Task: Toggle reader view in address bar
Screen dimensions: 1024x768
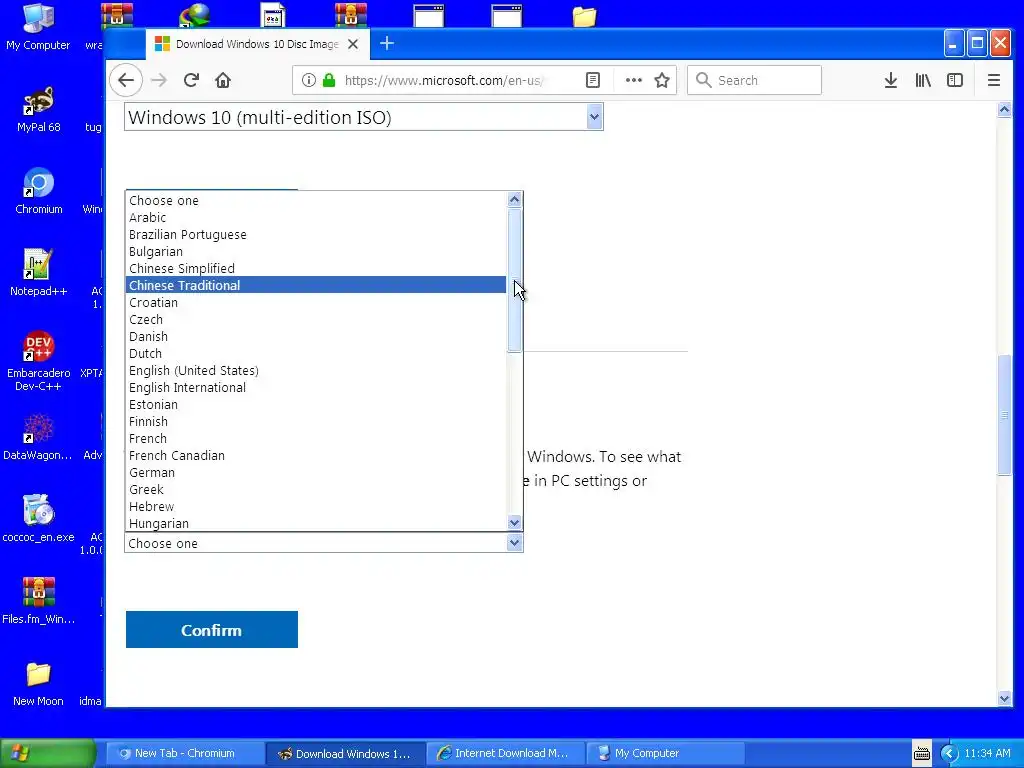Action: (592, 80)
